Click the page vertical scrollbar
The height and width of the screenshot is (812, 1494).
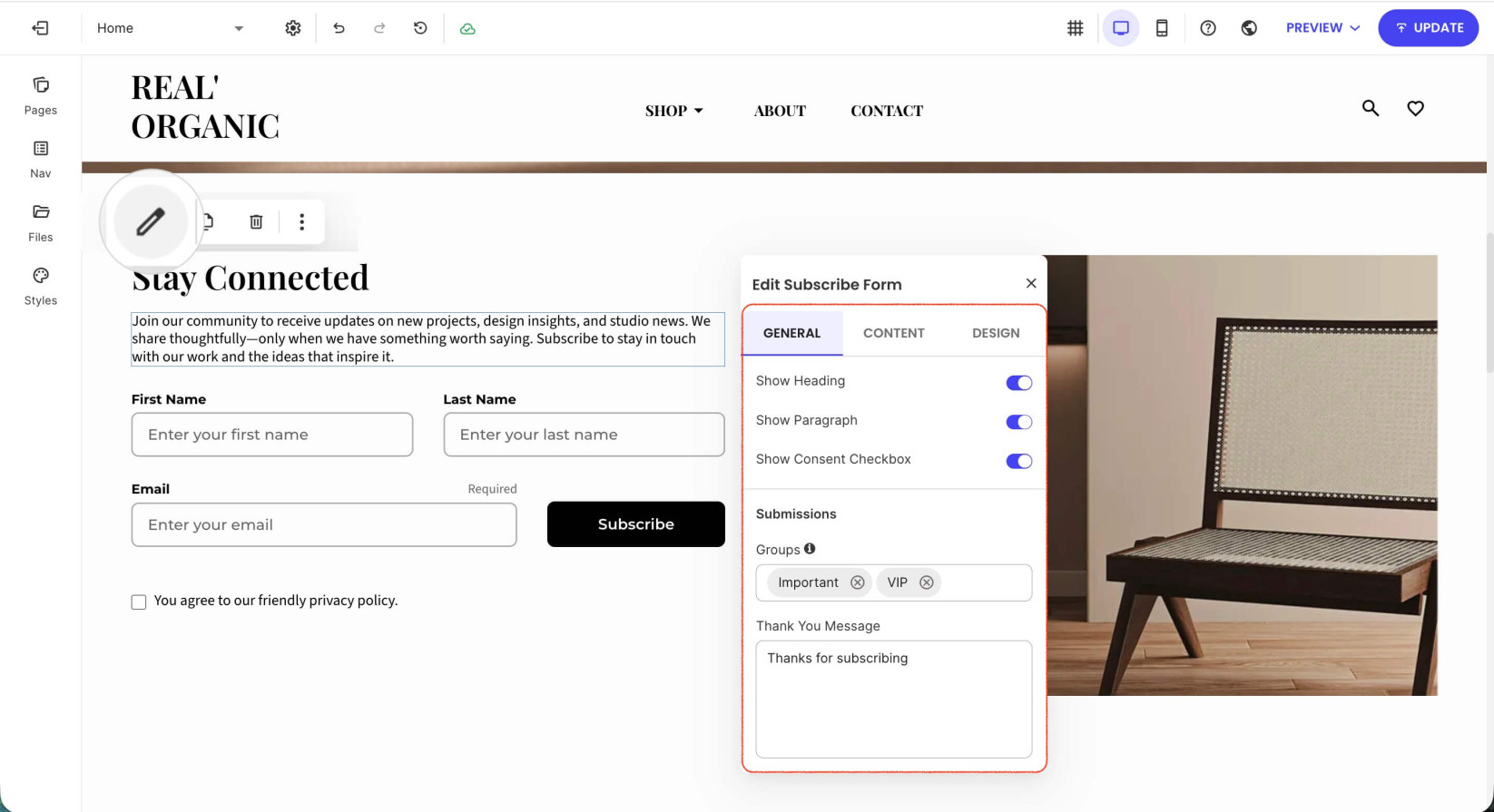point(1489,301)
